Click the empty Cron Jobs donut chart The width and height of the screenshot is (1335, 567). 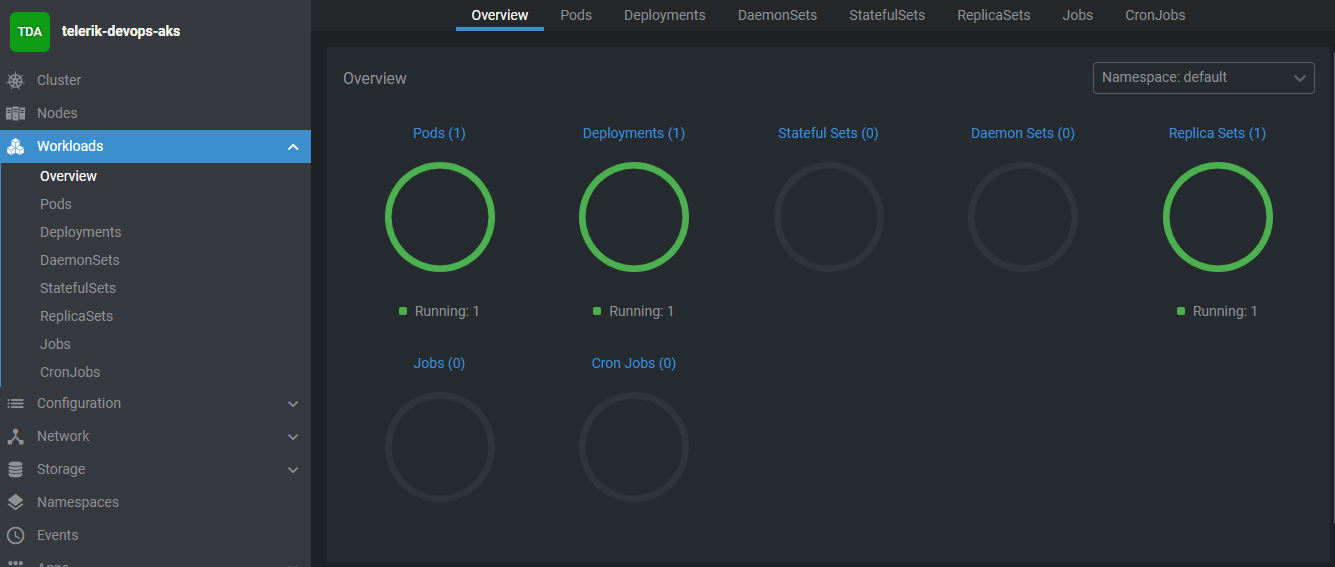(634, 447)
